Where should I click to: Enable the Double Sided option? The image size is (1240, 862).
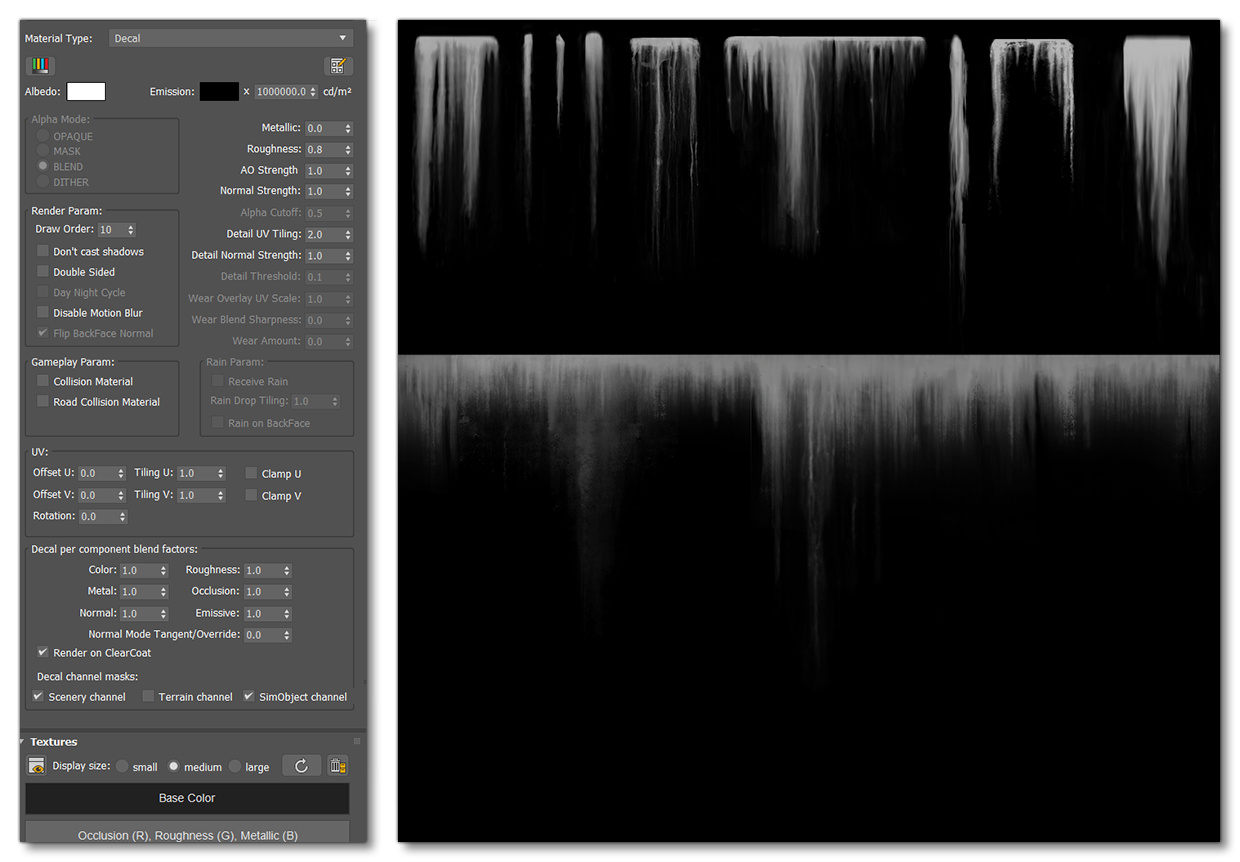pyautogui.click(x=41, y=271)
